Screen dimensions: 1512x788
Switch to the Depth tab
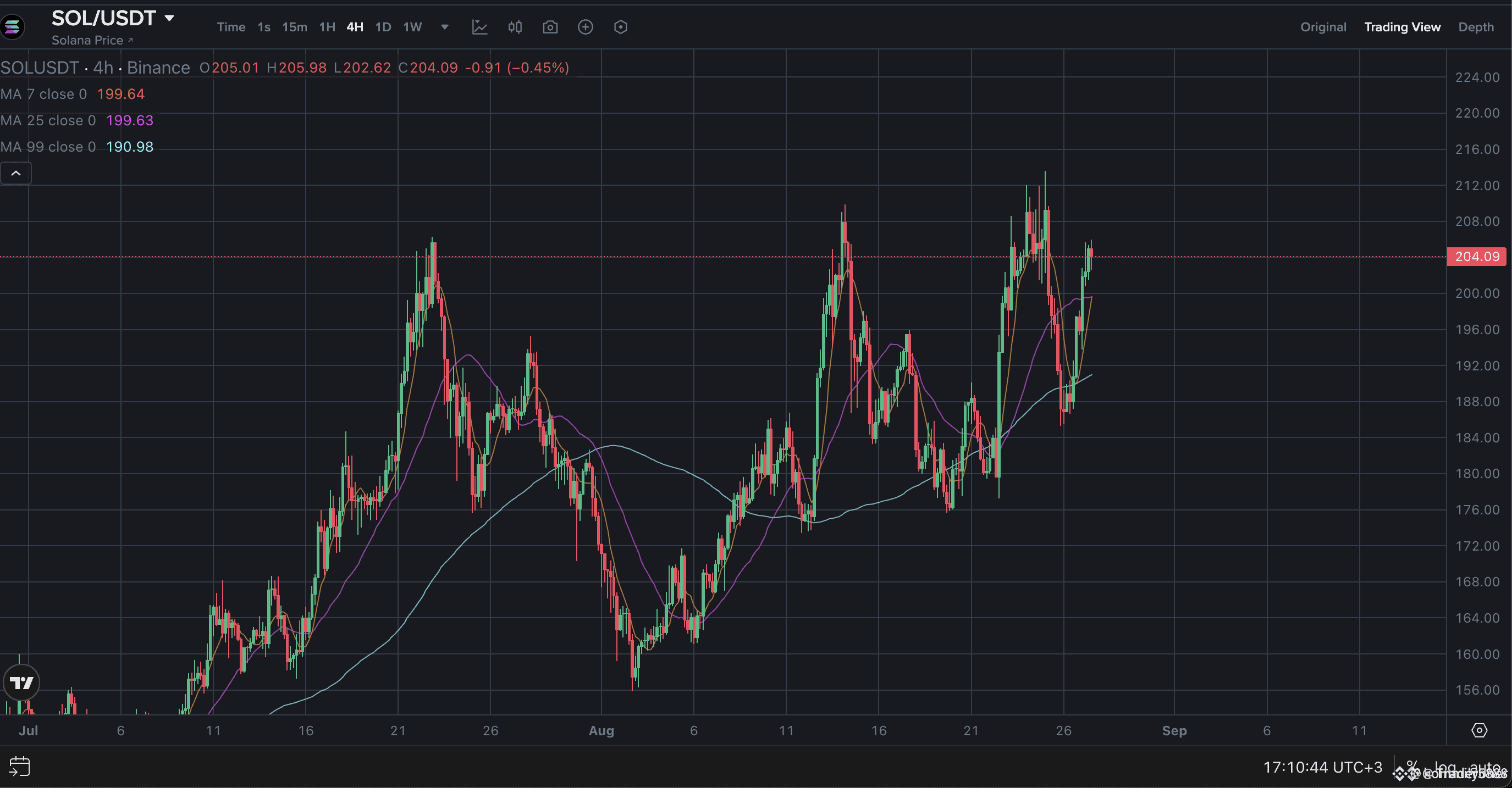[1476, 27]
